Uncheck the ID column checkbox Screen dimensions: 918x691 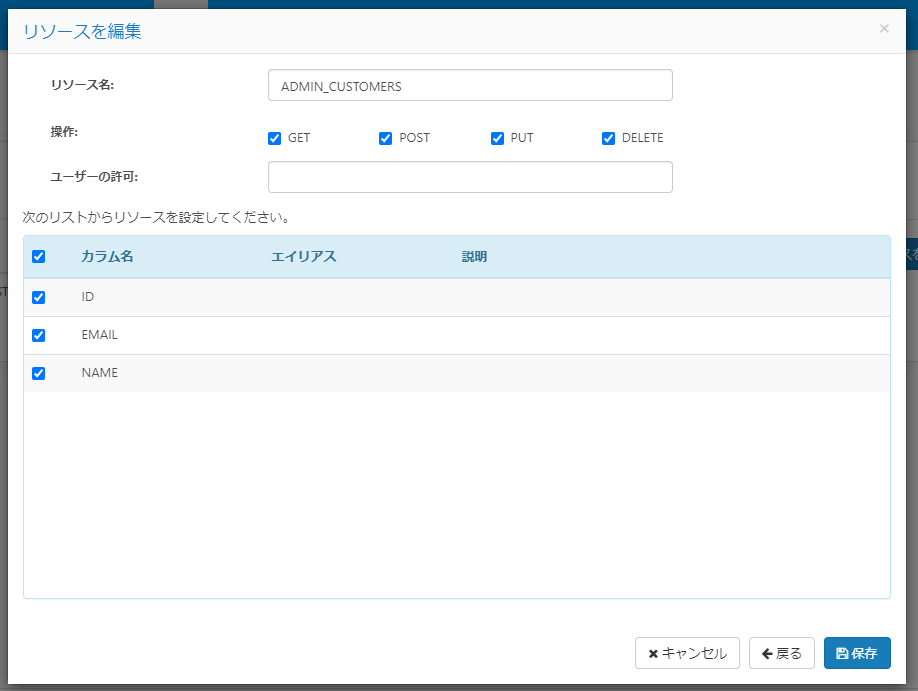pyautogui.click(x=39, y=297)
